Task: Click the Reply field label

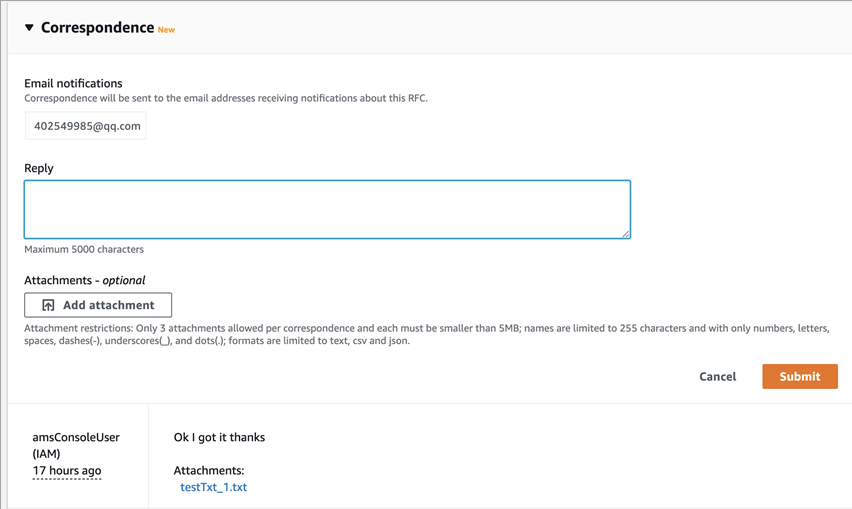Action: pyautogui.click(x=39, y=168)
